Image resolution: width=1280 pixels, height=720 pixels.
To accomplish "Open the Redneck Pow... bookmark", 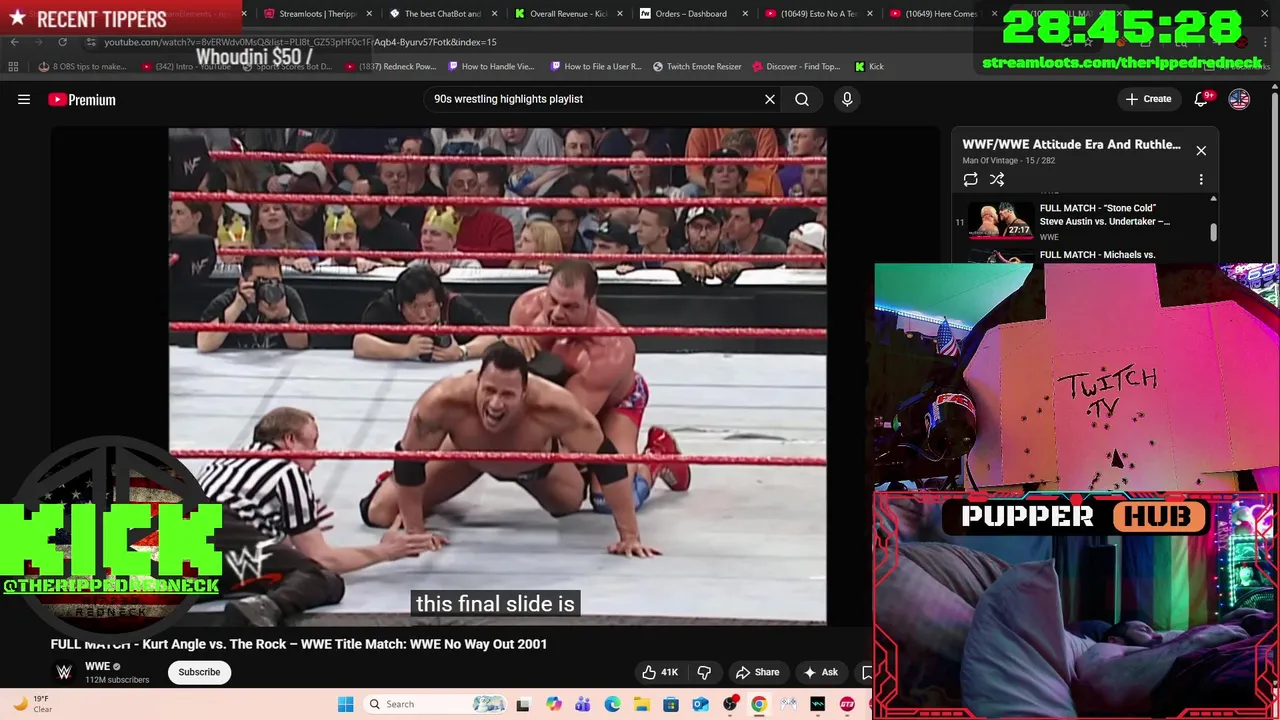I will point(391,67).
